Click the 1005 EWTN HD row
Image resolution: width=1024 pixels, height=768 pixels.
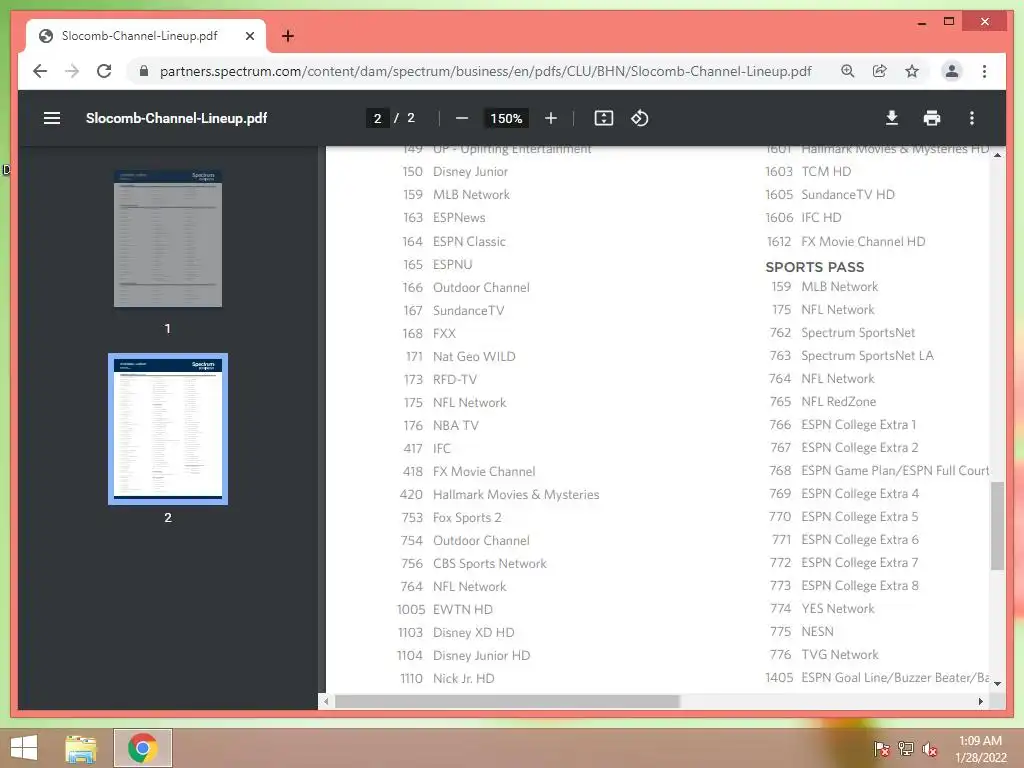(445, 609)
